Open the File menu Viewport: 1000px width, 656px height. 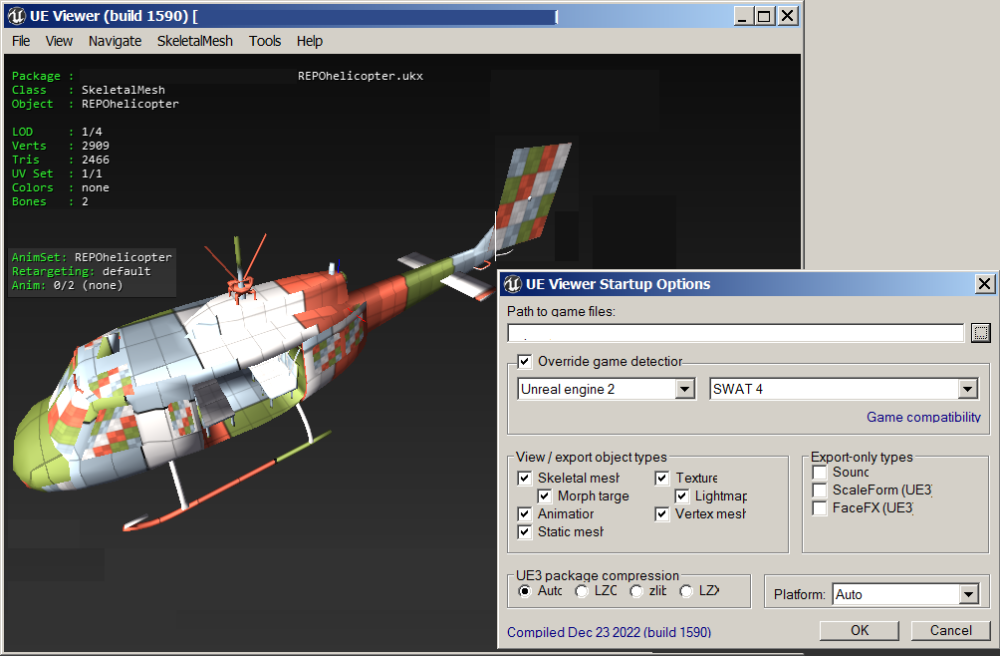pos(21,41)
